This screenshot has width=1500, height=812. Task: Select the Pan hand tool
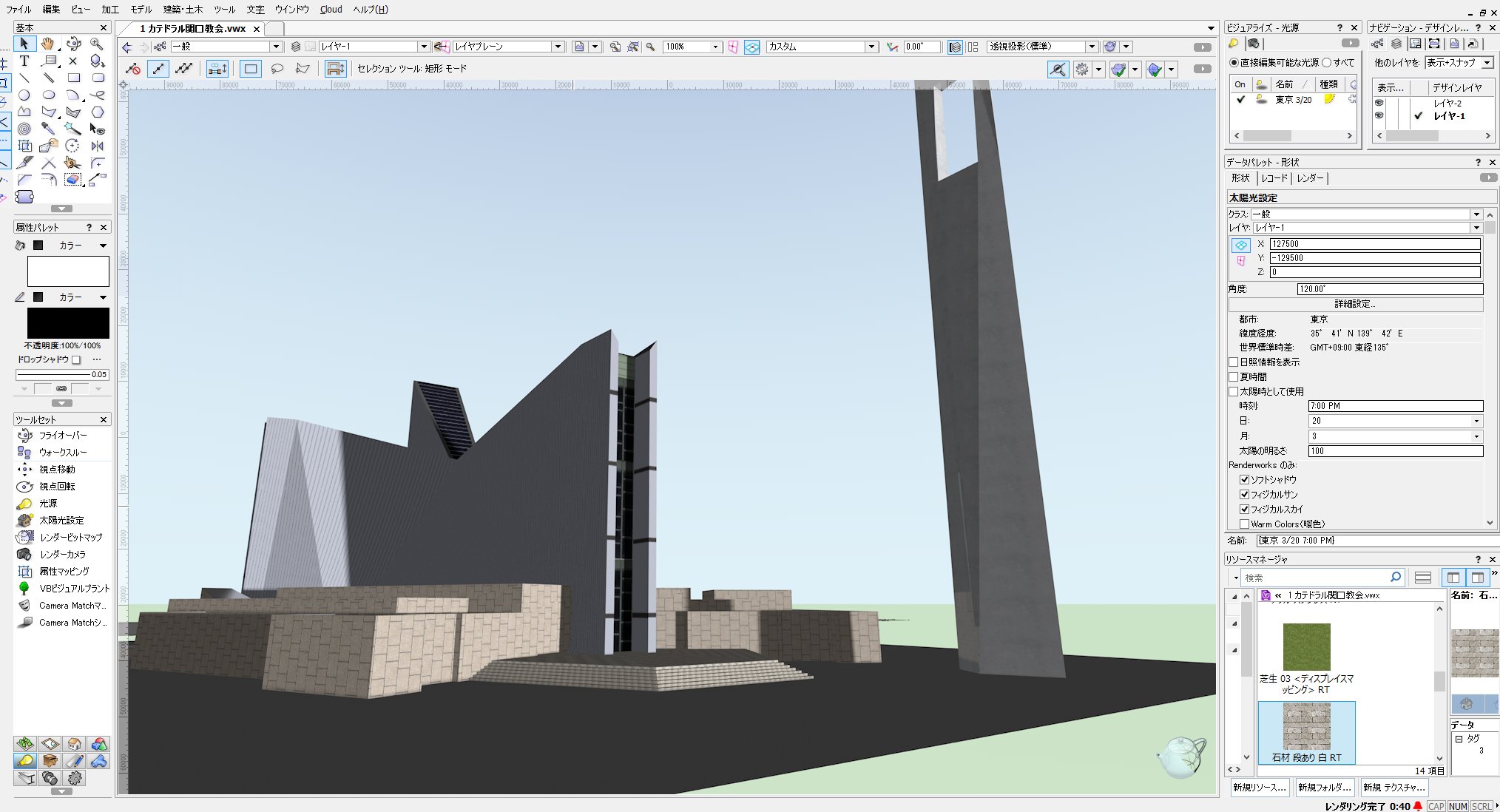click(48, 44)
